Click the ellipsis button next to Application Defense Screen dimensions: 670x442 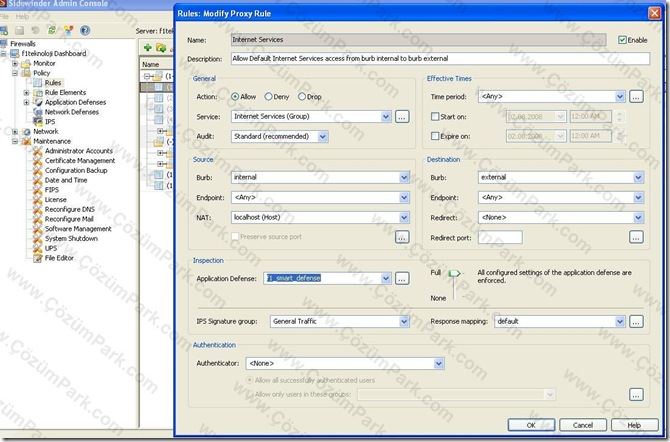coord(402,278)
